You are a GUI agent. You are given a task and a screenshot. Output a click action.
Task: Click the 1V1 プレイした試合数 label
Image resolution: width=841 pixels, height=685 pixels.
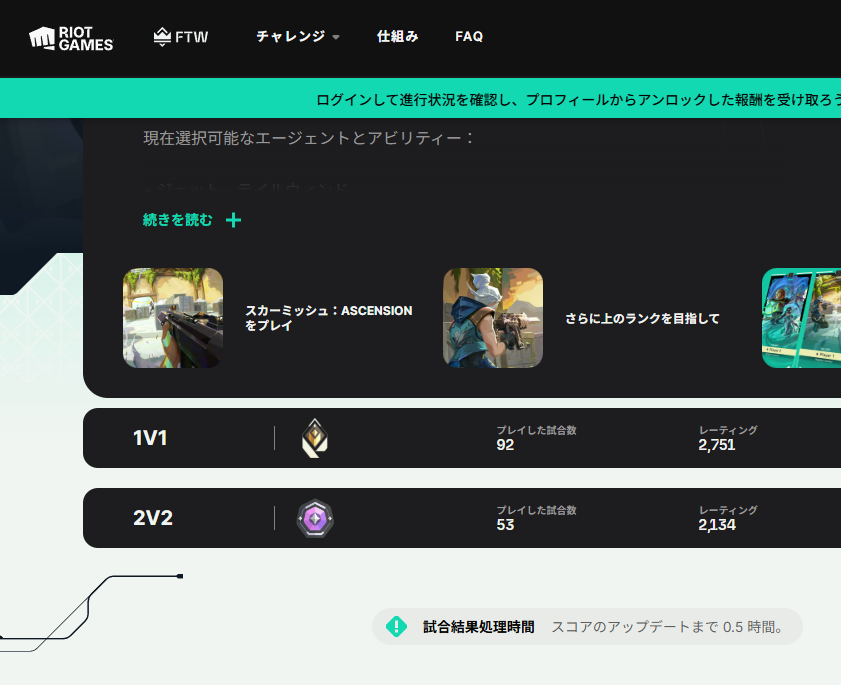click(x=536, y=430)
